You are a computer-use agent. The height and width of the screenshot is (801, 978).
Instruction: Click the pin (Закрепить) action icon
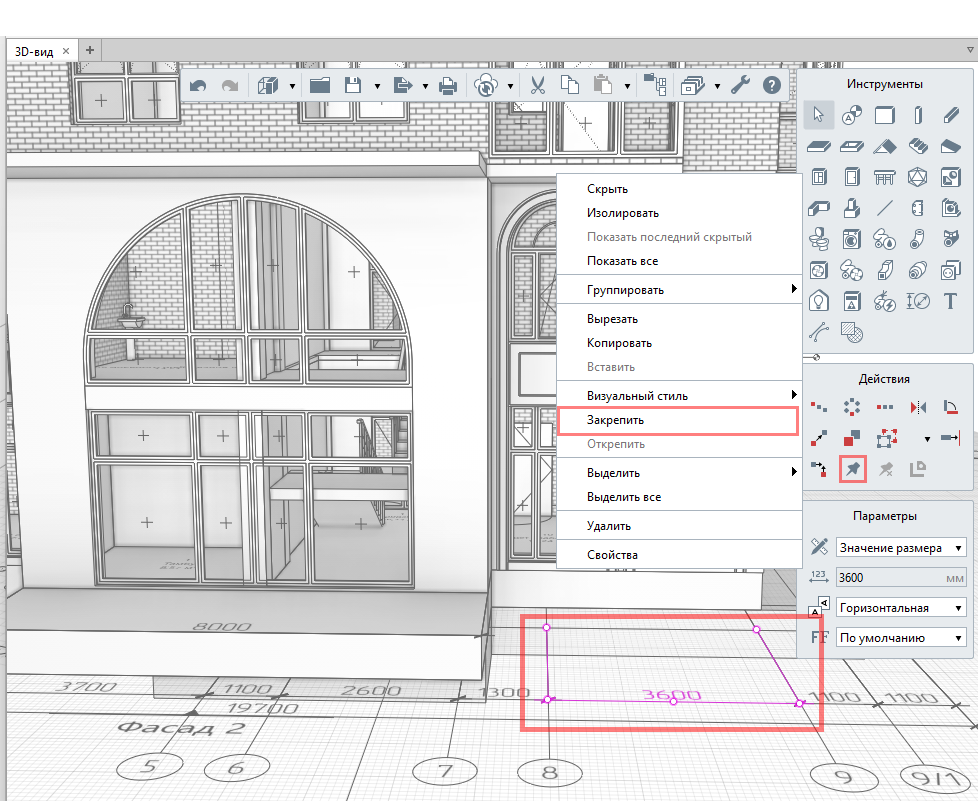pyautogui.click(x=852, y=467)
